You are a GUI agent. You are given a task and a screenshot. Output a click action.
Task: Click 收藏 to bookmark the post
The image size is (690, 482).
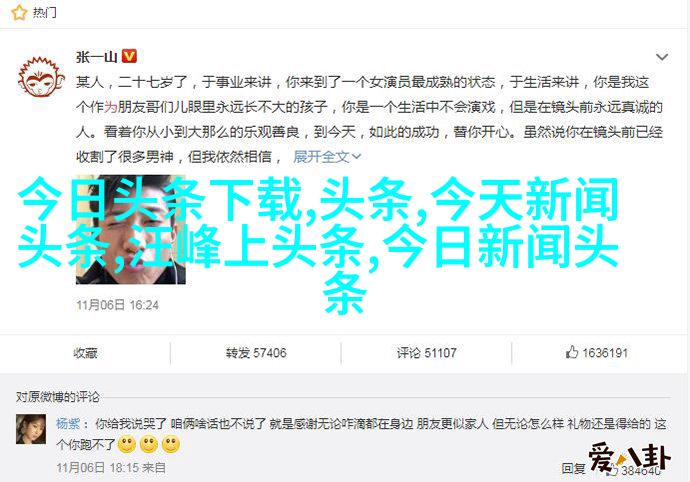(85, 353)
